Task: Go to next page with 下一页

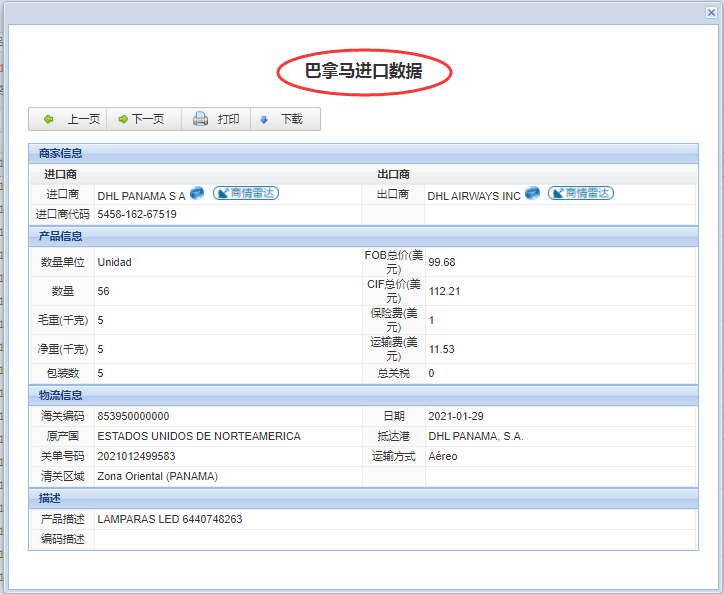Action: click(x=141, y=119)
